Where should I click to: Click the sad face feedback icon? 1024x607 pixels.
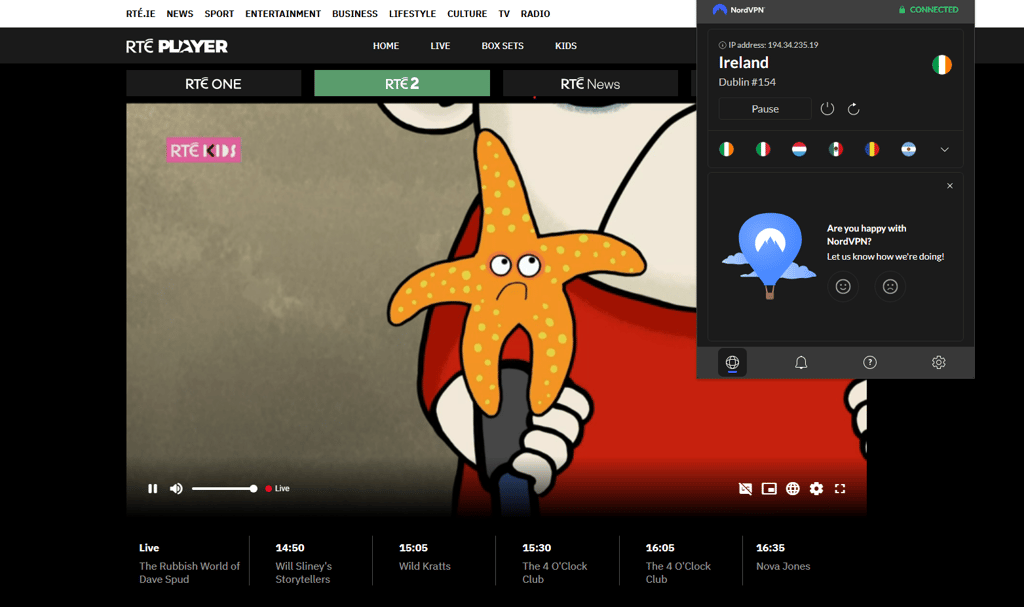point(890,286)
